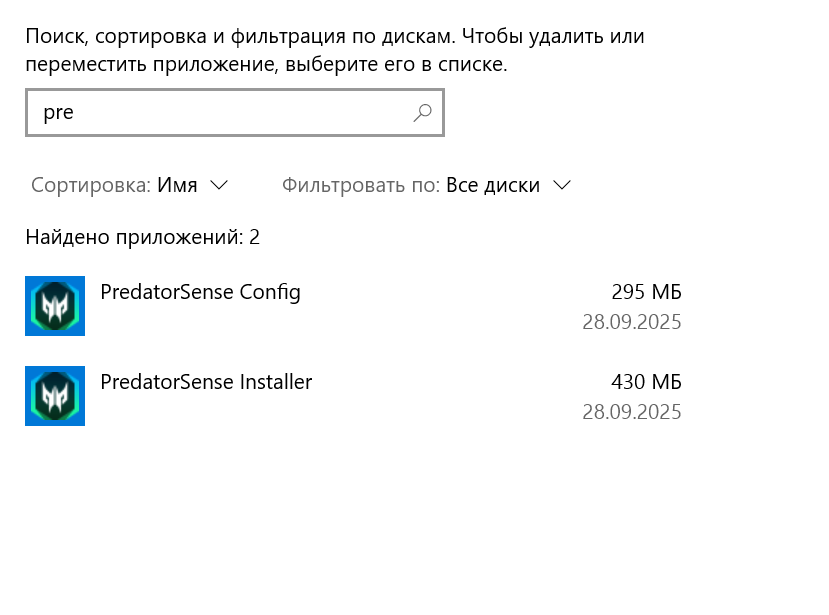Select the PredatorSense Installer entry name

pyautogui.click(x=206, y=382)
